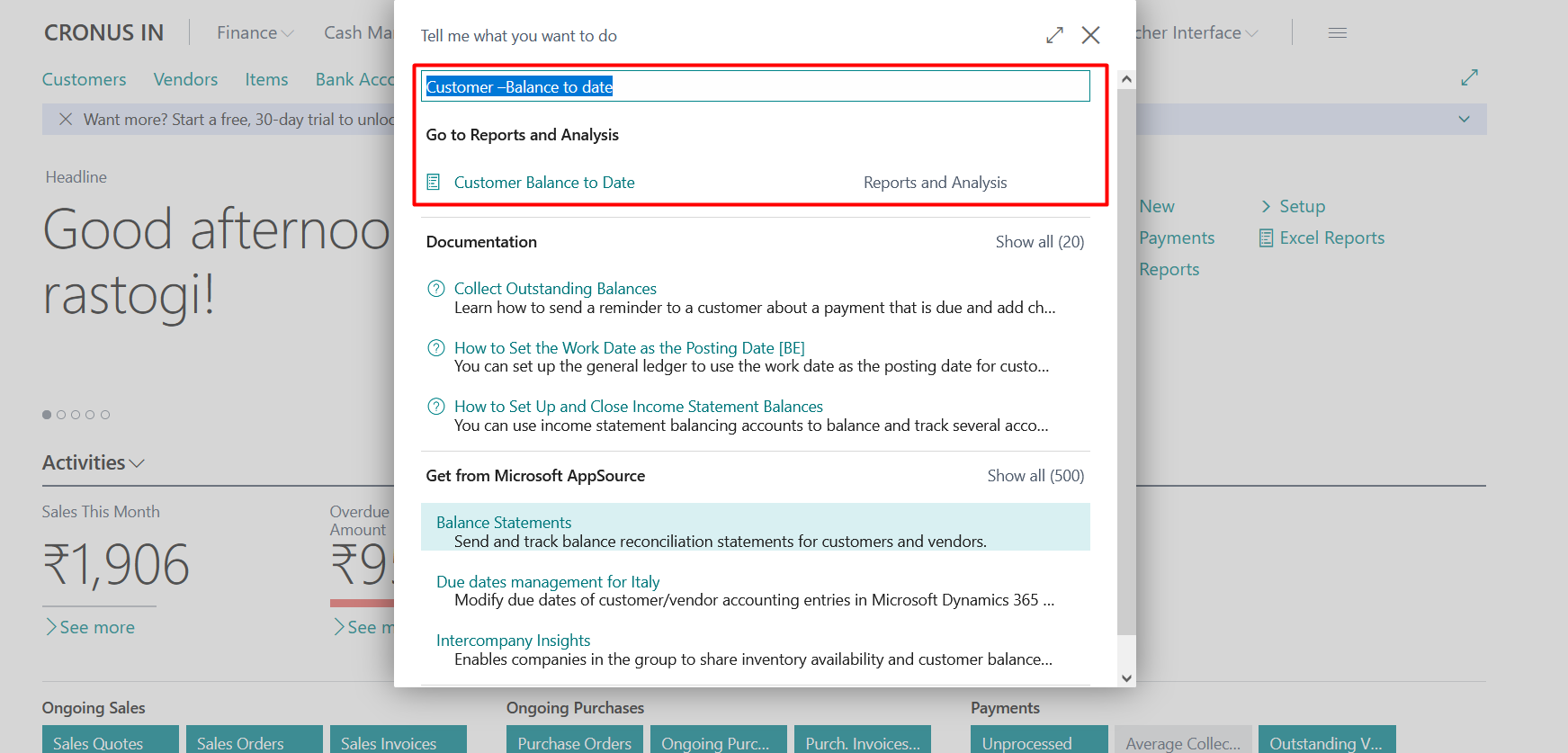Open Close Income Statement Balances article
This screenshot has height=753, width=1568.
click(639, 407)
